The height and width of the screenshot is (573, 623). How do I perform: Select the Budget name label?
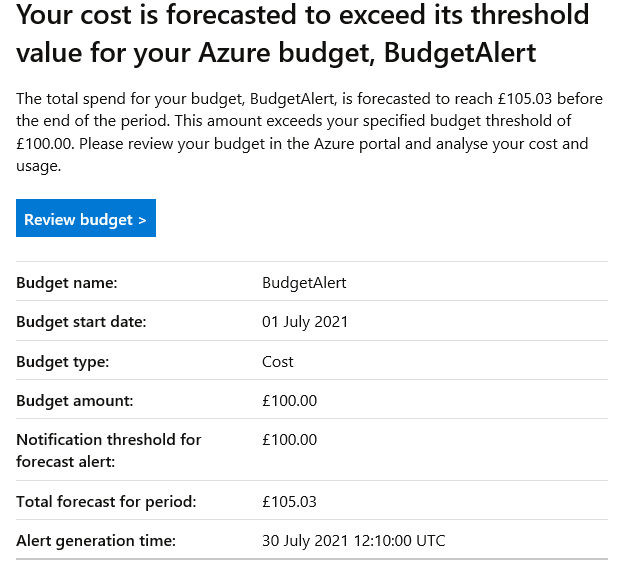point(67,283)
